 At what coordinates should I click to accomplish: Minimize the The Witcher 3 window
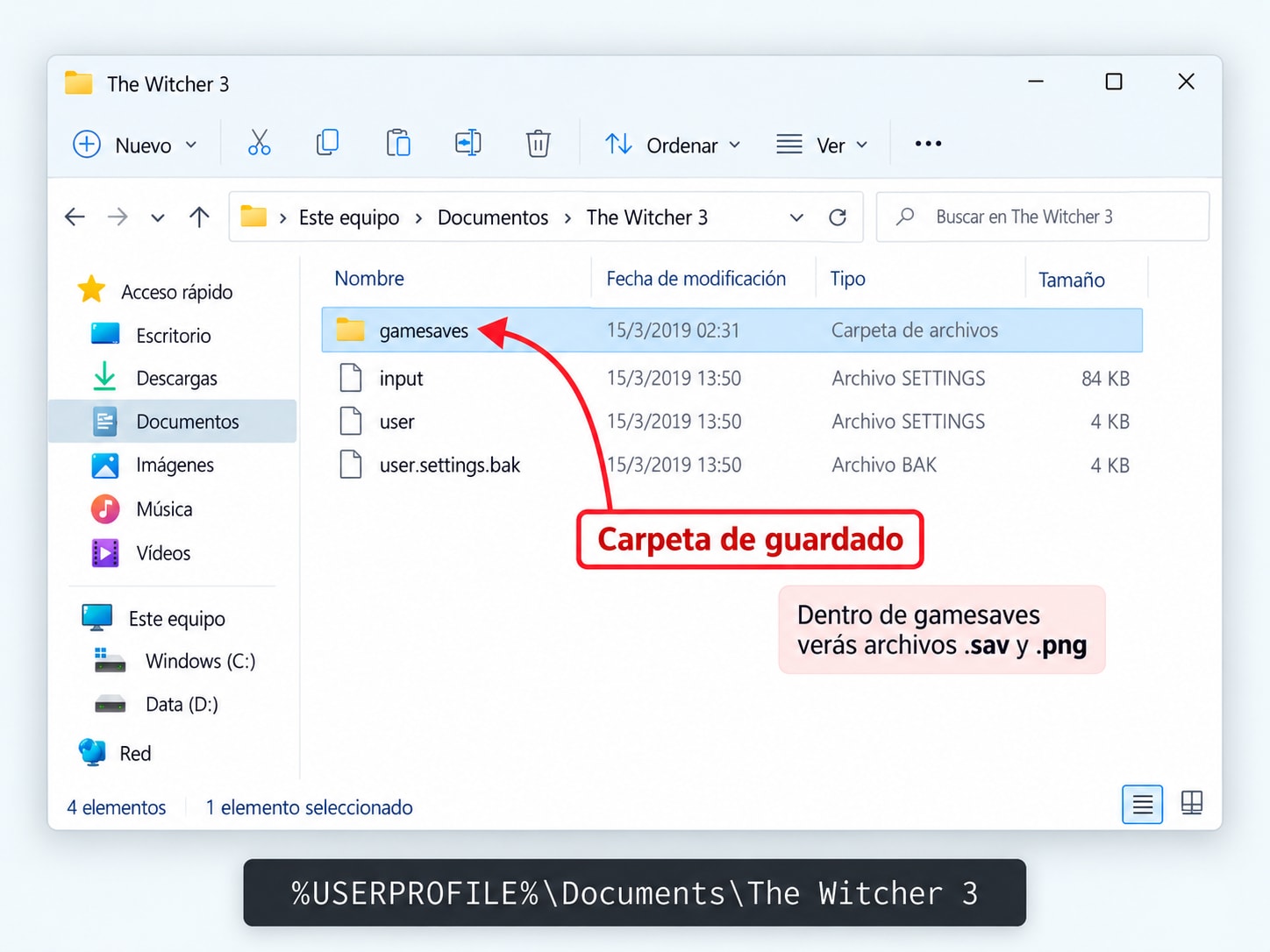point(1036,82)
